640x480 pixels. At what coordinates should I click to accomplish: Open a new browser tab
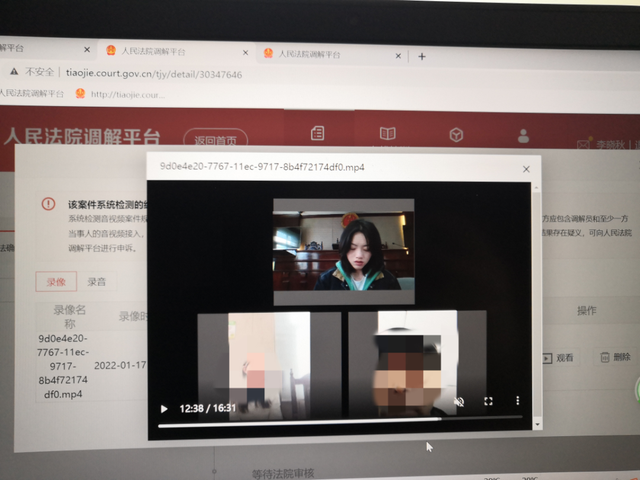point(422,56)
